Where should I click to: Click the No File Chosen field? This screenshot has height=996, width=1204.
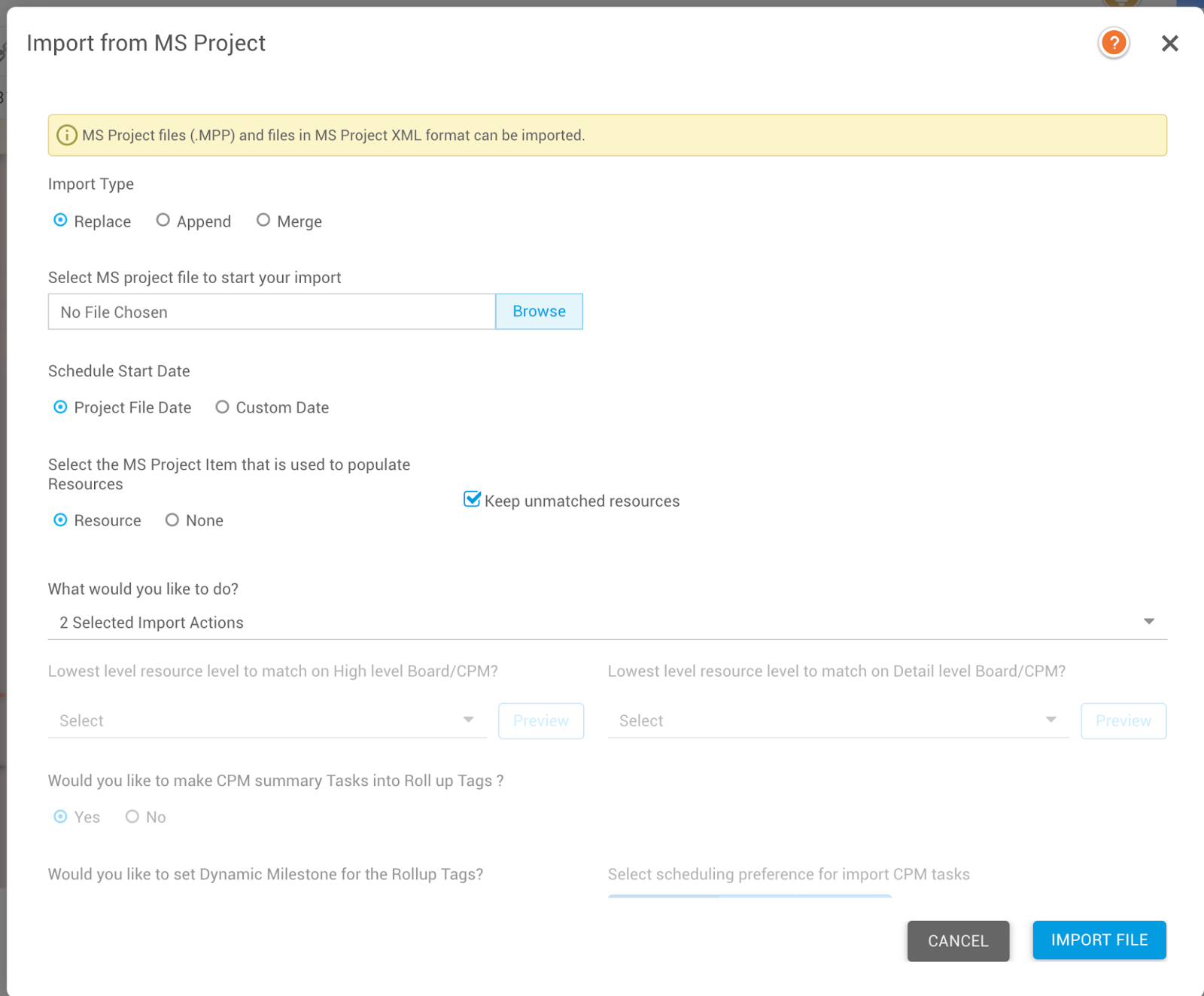(x=272, y=312)
